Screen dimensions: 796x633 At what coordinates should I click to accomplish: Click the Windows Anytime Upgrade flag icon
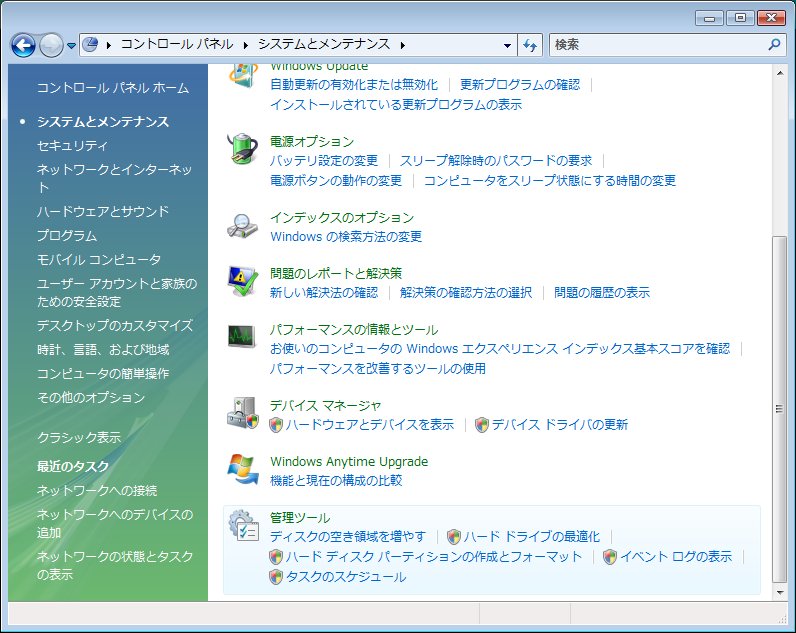pos(242,469)
